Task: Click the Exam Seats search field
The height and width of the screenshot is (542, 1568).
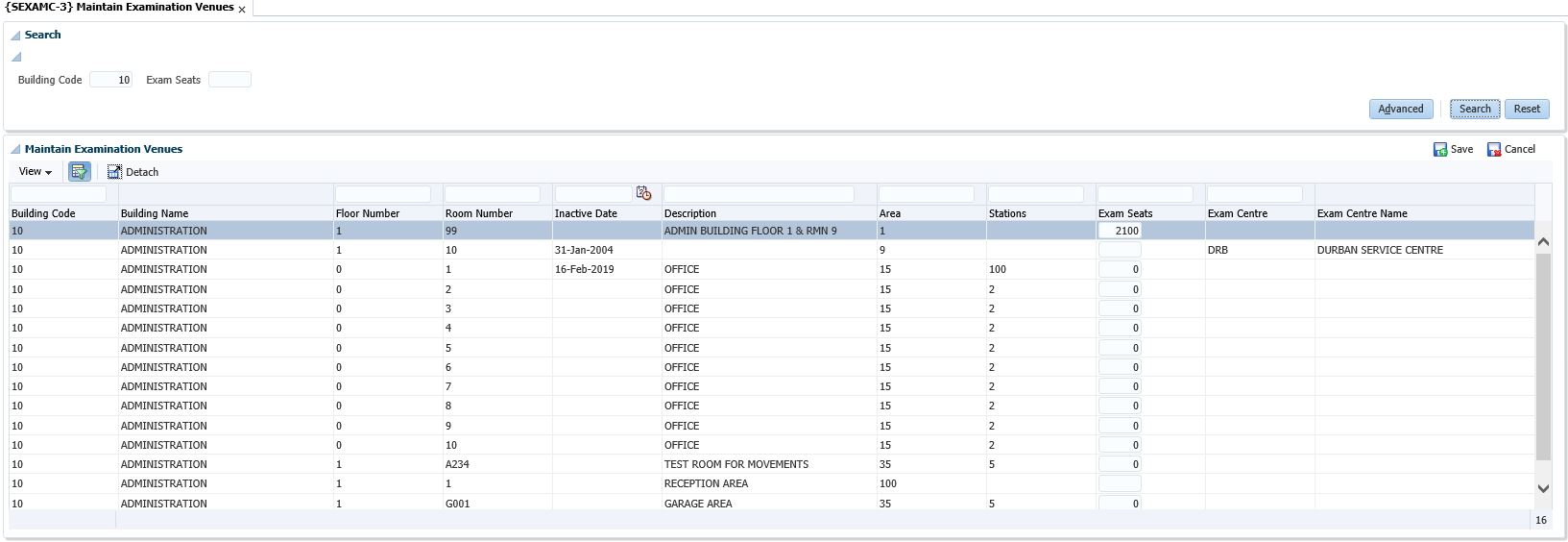Action: (229, 80)
